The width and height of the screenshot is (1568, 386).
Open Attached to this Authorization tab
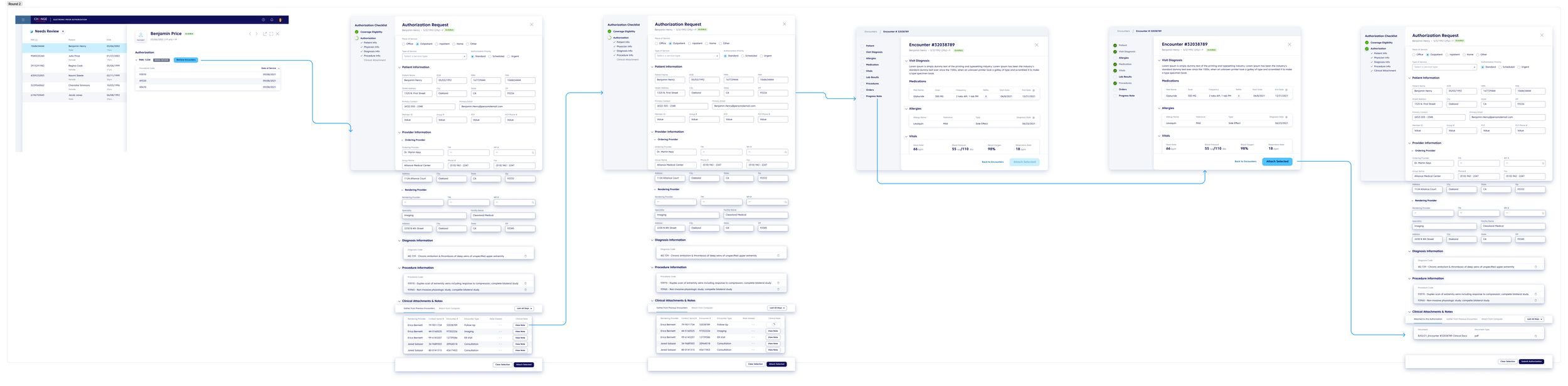[1428, 319]
